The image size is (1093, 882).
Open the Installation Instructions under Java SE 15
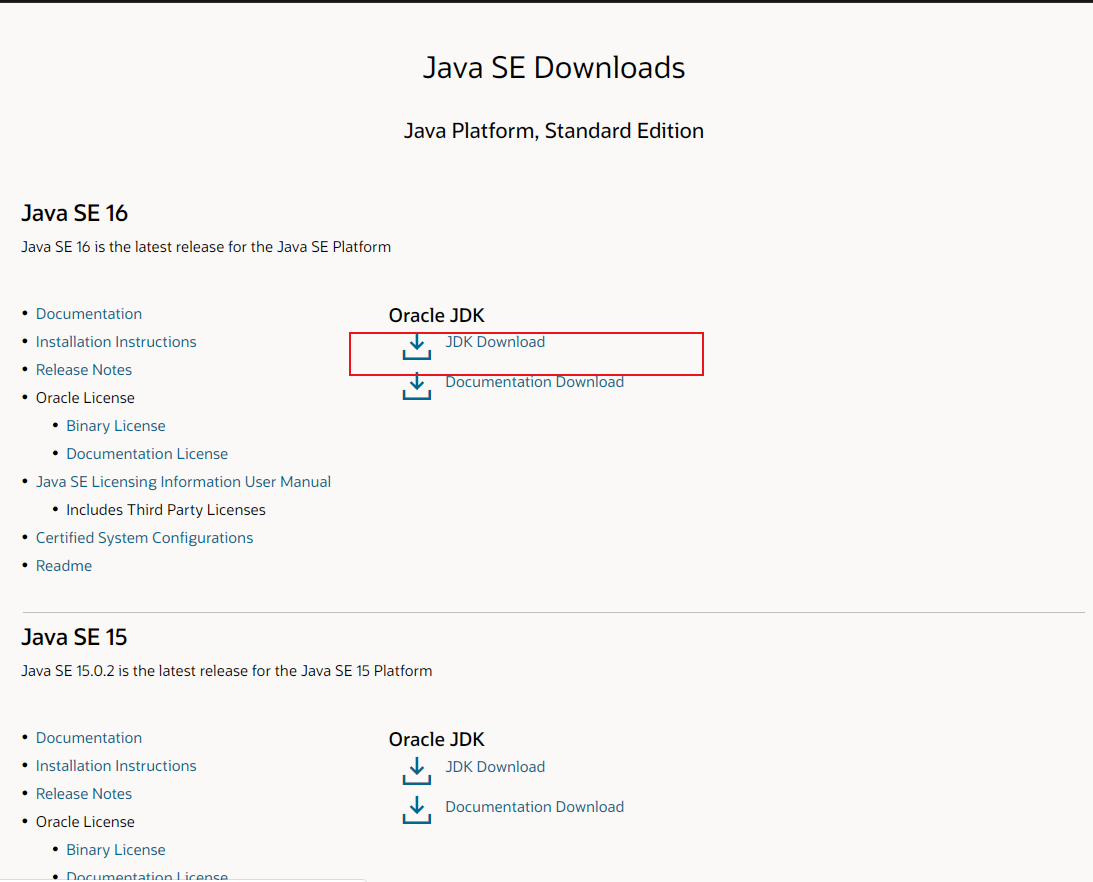pos(116,765)
